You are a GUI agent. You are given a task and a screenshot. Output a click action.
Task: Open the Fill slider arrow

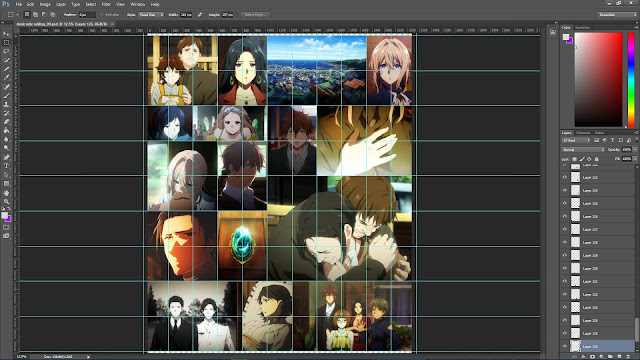pyautogui.click(x=635, y=159)
